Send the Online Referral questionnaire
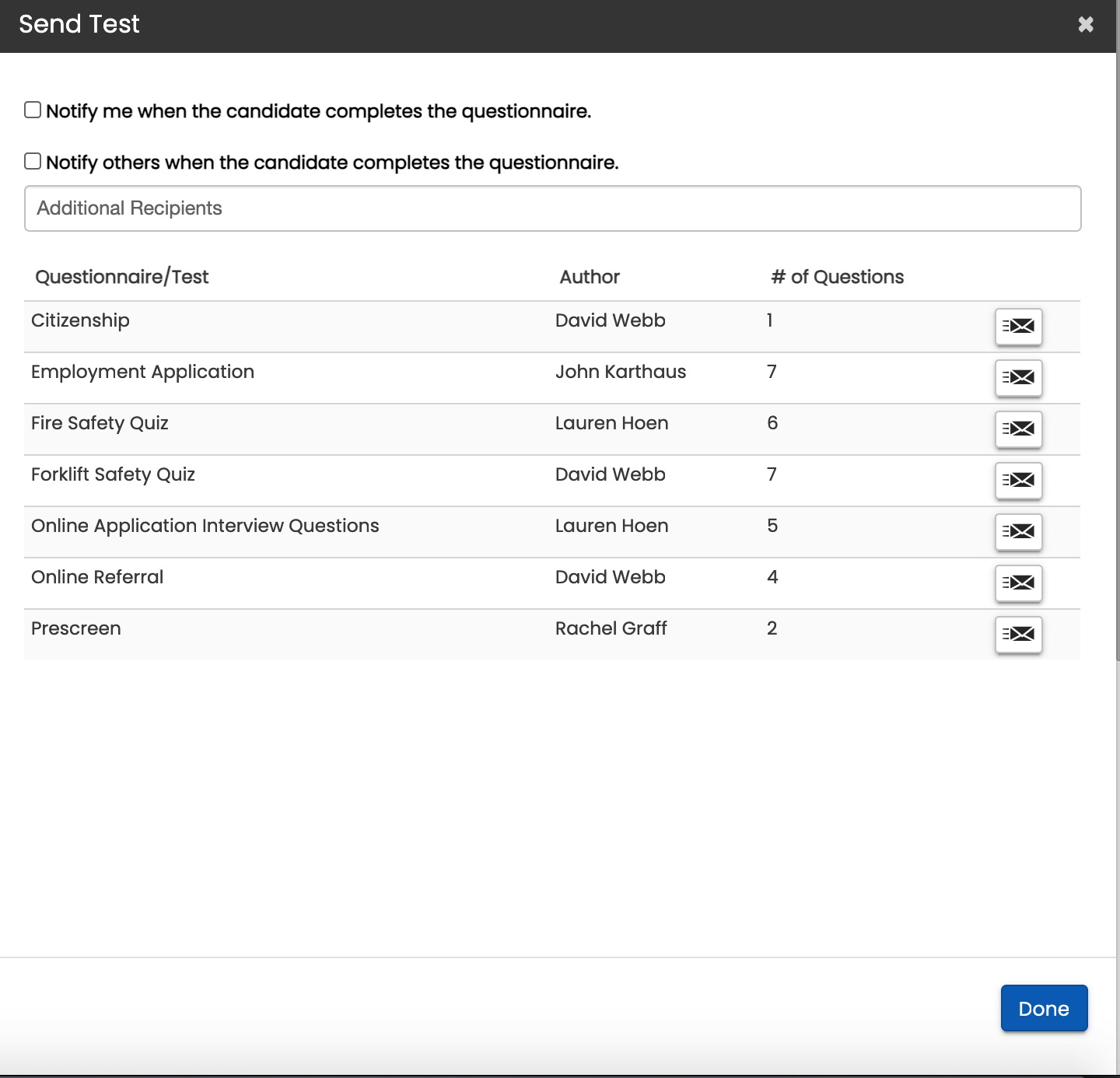This screenshot has height=1078, width=1120. point(1018,583)
